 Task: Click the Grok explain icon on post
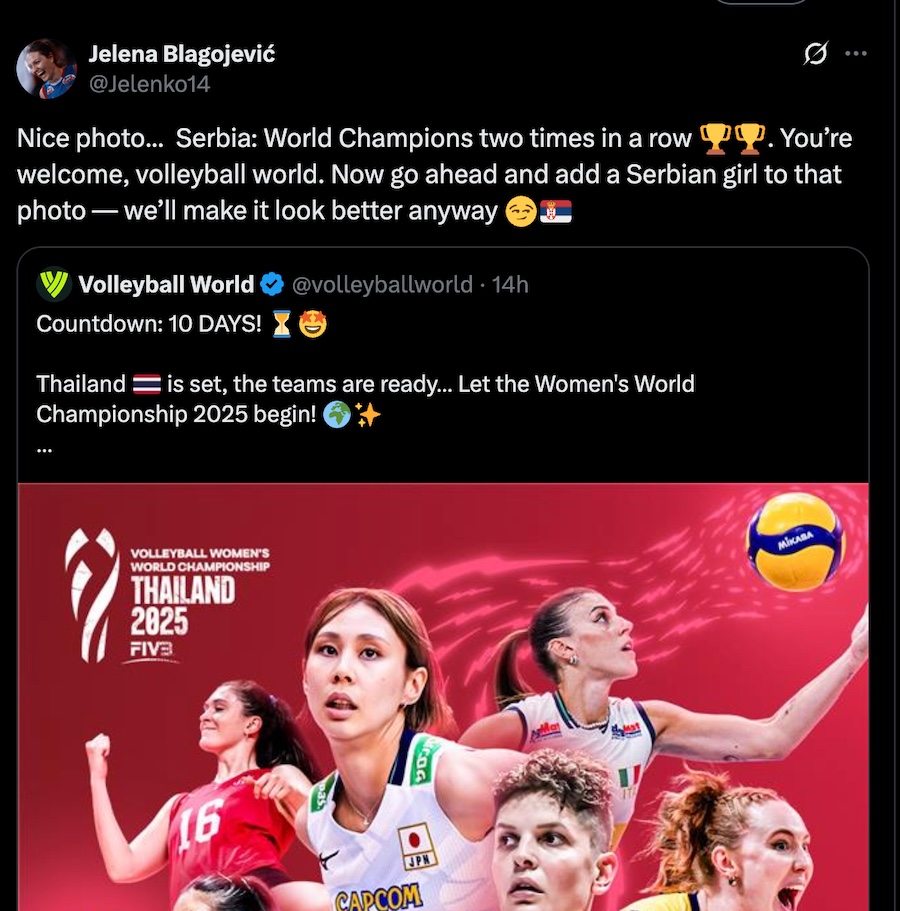pyautogui.click(x=815, y=53)
